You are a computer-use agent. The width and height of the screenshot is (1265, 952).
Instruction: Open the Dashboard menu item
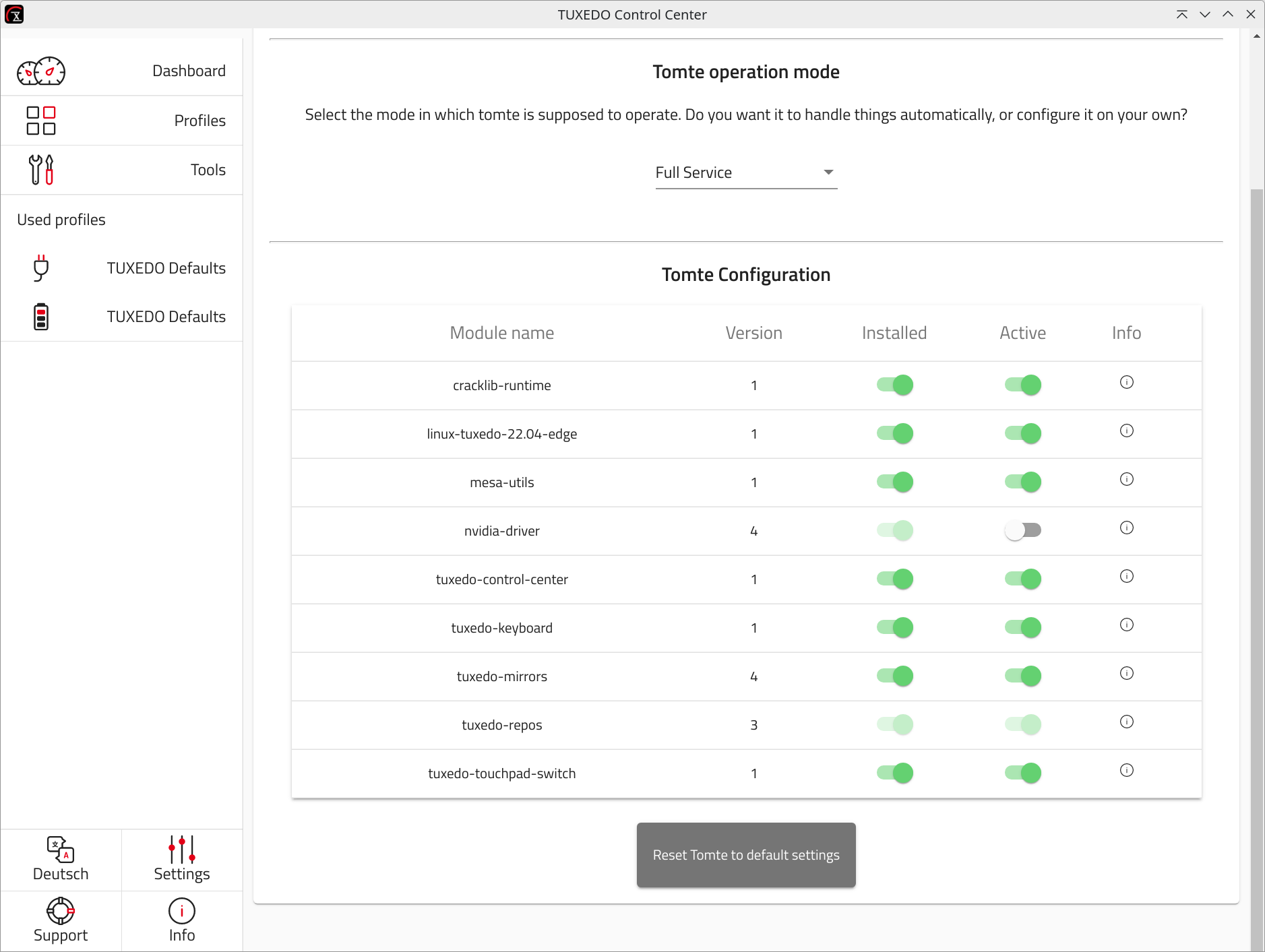pyautogui.click(x=122, y=71)
